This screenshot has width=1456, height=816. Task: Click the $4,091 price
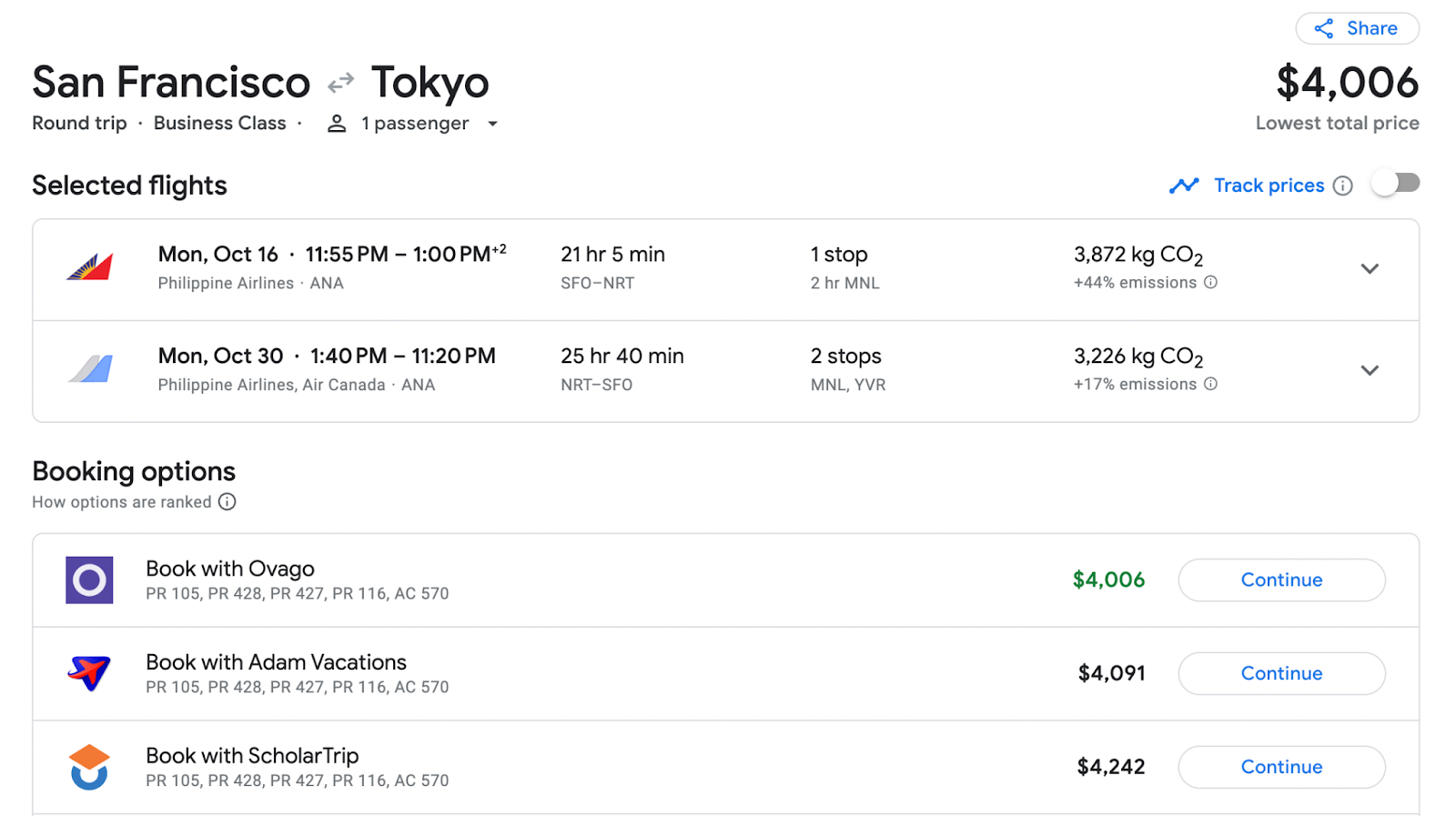coord(1111,673)
